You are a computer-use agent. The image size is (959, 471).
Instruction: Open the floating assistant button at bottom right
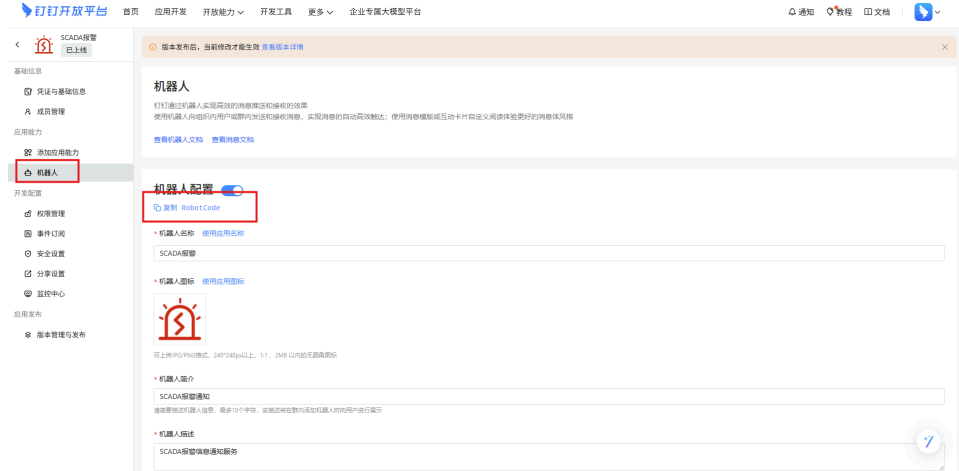point(929,441)
